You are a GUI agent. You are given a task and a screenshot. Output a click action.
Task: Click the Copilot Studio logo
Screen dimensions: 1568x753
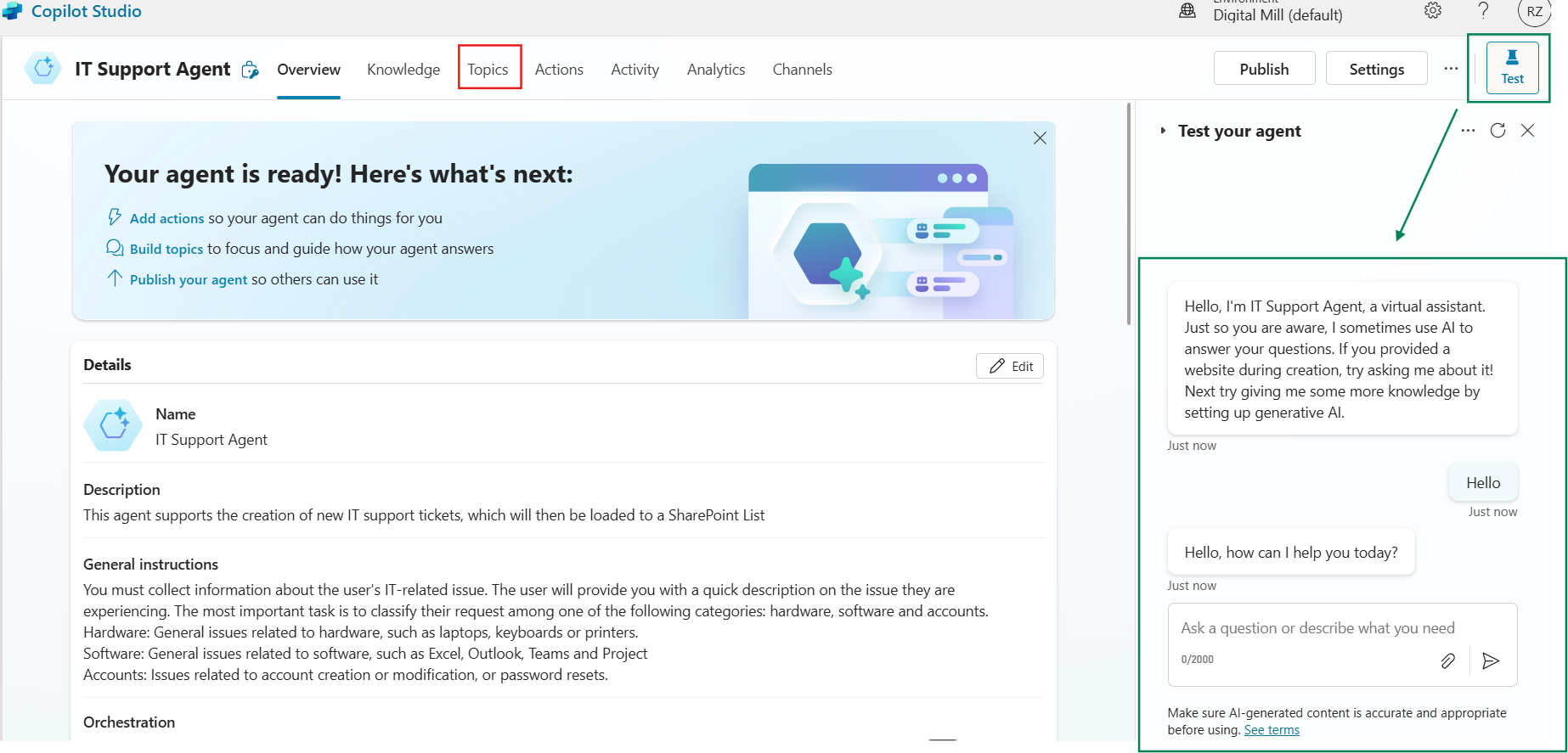click(x=14, y=11)
